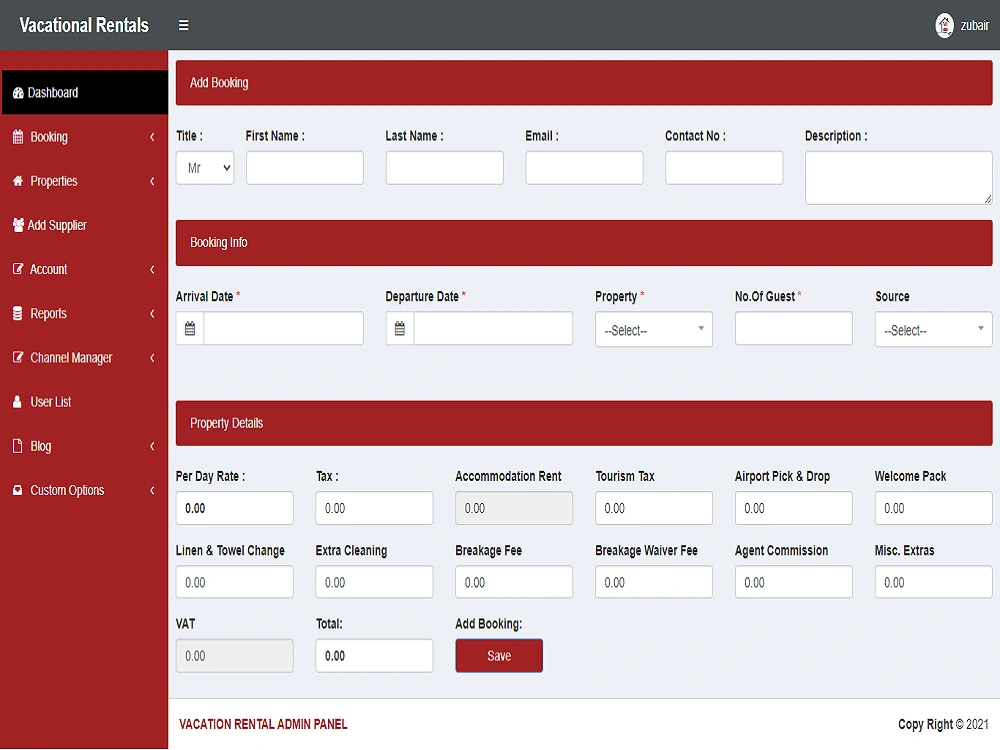
Task: Open the Add Supplier sidebar item
Action: 84,225
